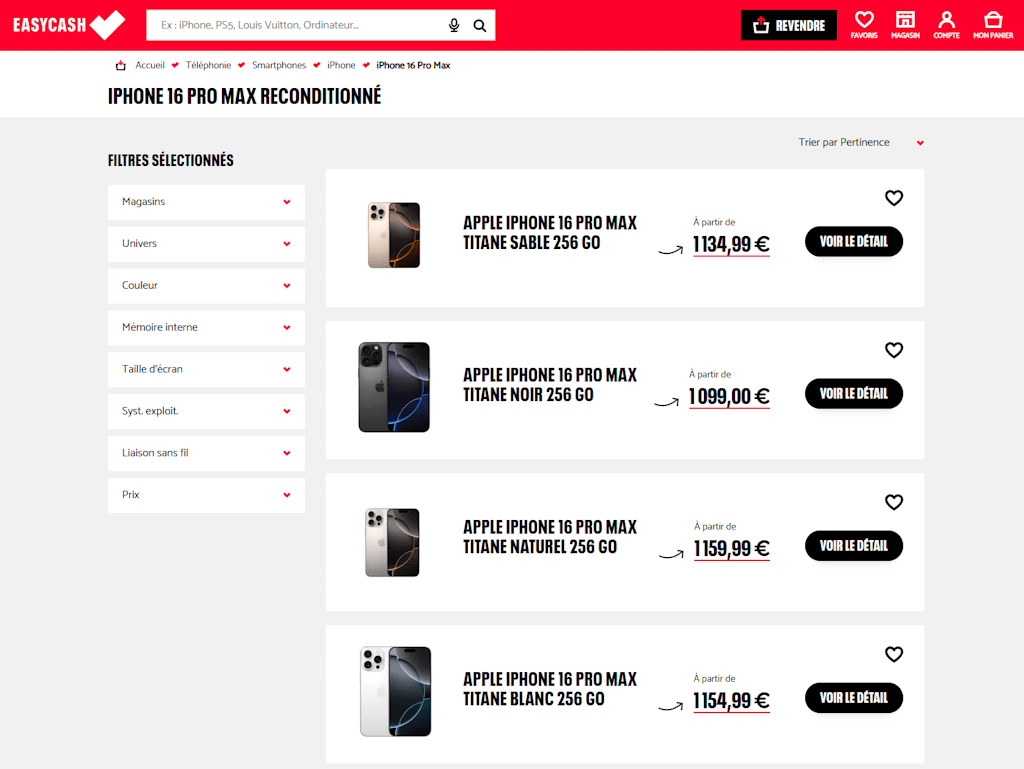
Task: Click title Apple iPhone 16 Pro Max Titane Sable
Action: (x=550, y=232)
